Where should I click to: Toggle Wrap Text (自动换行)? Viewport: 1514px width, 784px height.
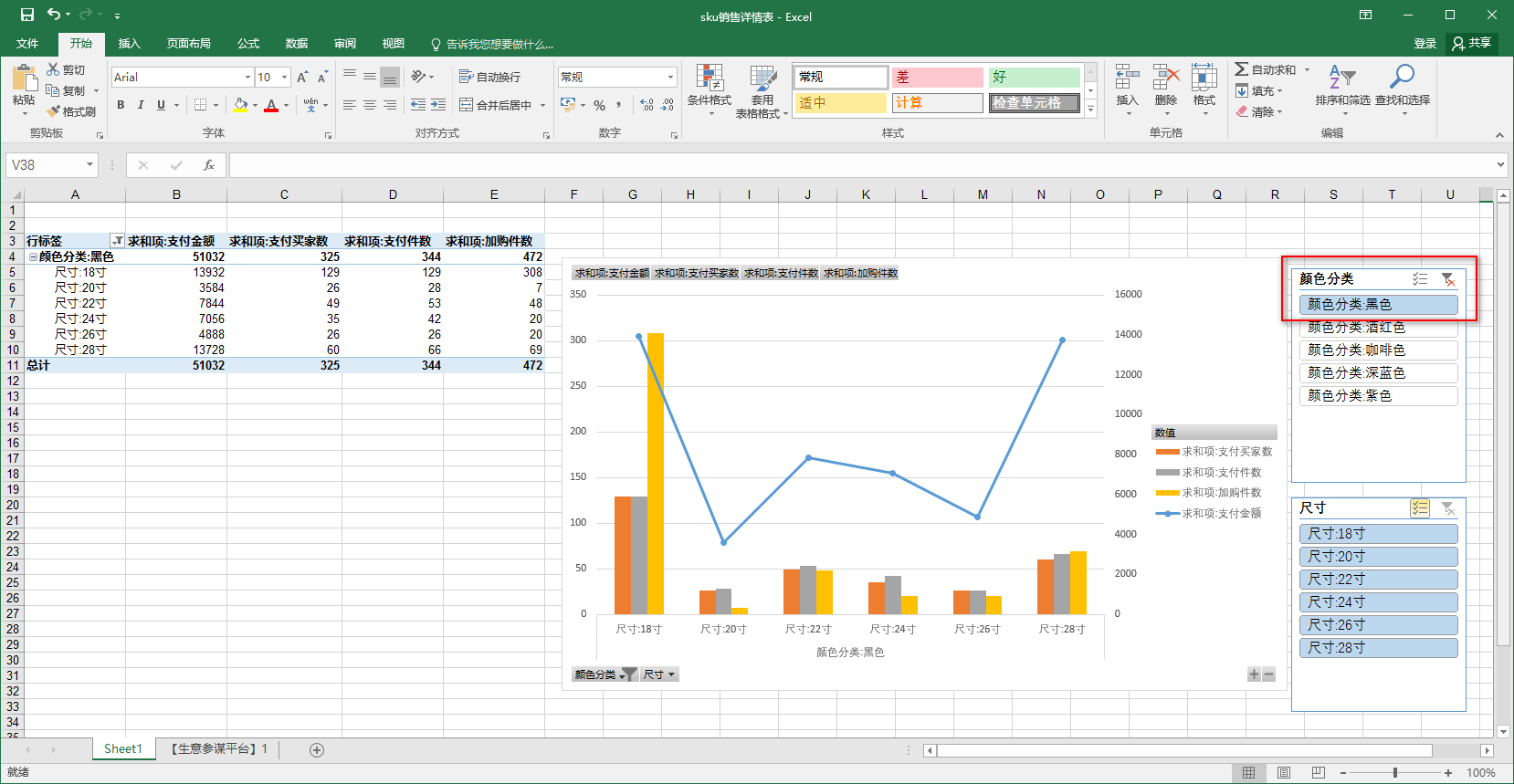point(489,77)
